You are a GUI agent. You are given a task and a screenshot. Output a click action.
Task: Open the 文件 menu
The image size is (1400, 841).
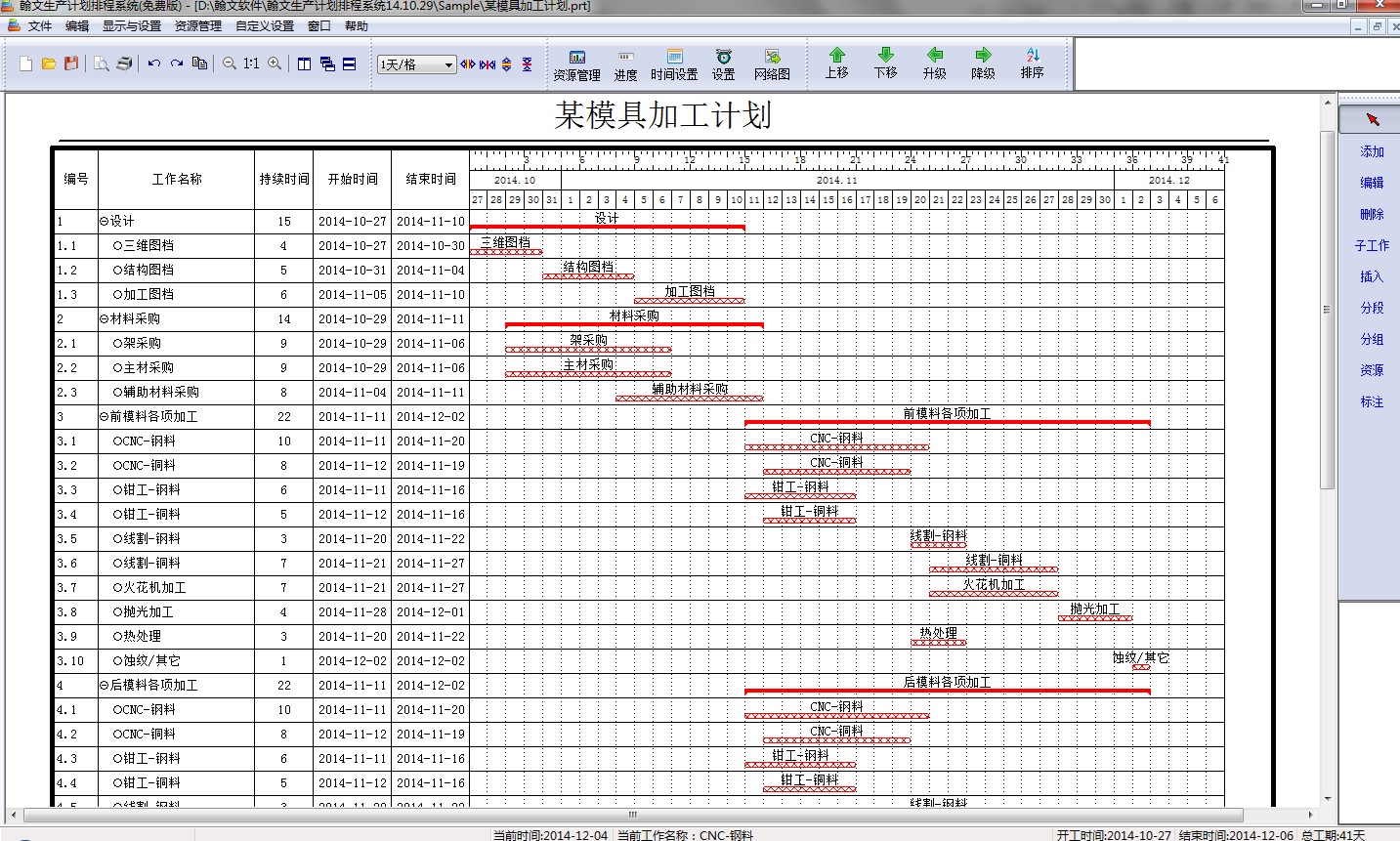[39, 26]
